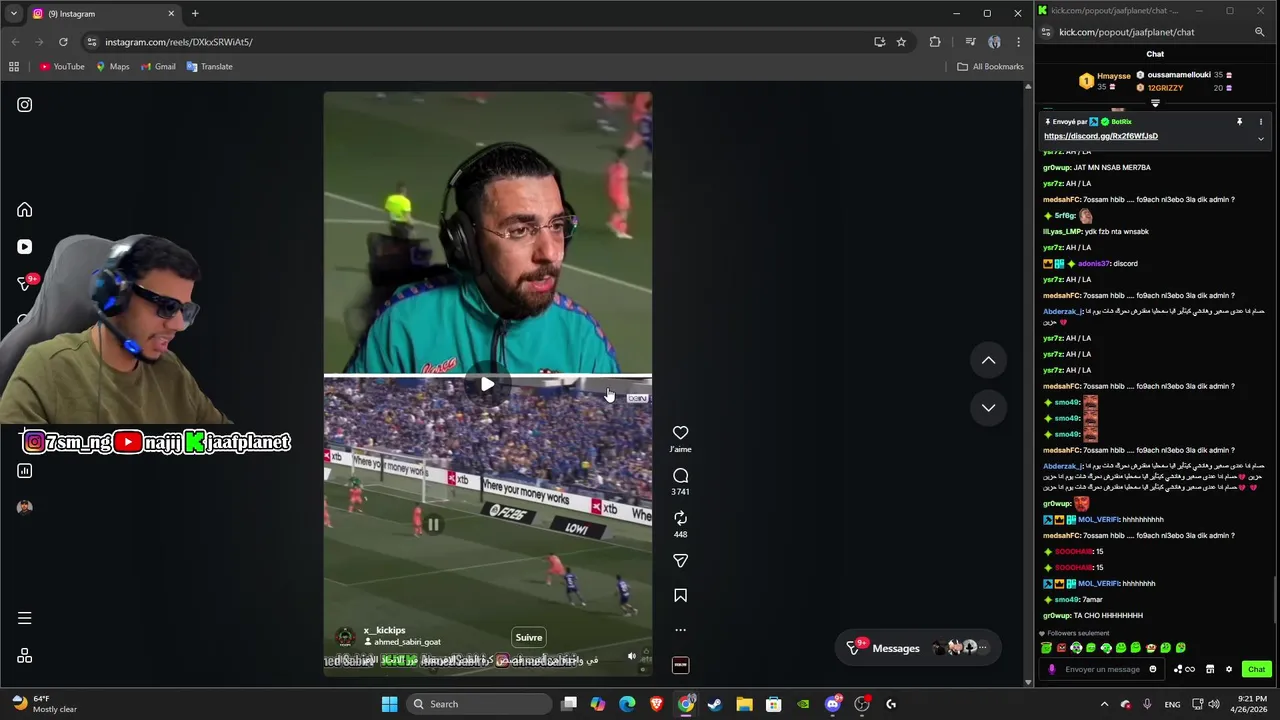1280x720 pixels.
Task: Open the Kick chat infinity icon
Action: [x=1190, y=669]
